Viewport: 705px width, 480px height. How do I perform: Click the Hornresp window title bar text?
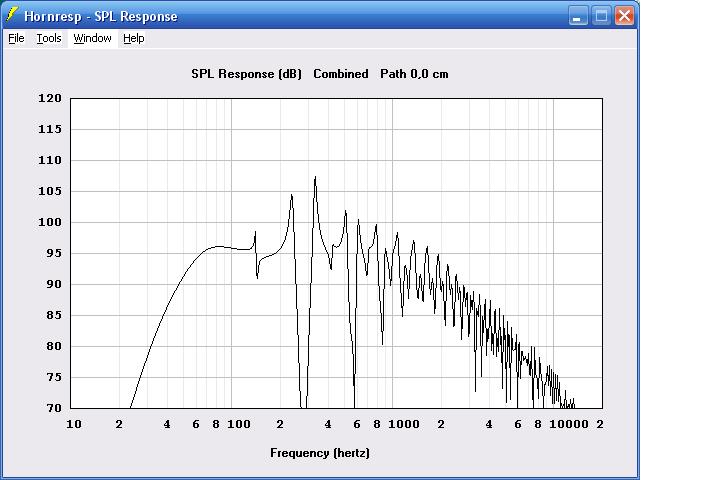click(101, 17)
